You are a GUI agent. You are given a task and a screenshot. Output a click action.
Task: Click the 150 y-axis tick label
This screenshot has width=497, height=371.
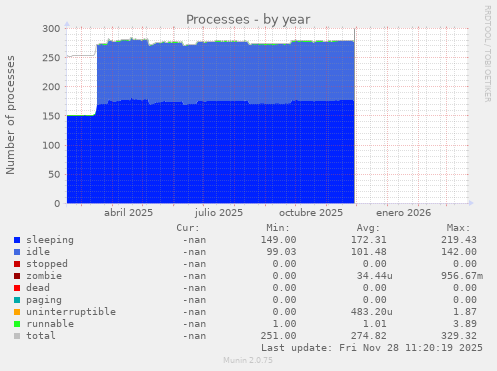(x=51, y=116)
